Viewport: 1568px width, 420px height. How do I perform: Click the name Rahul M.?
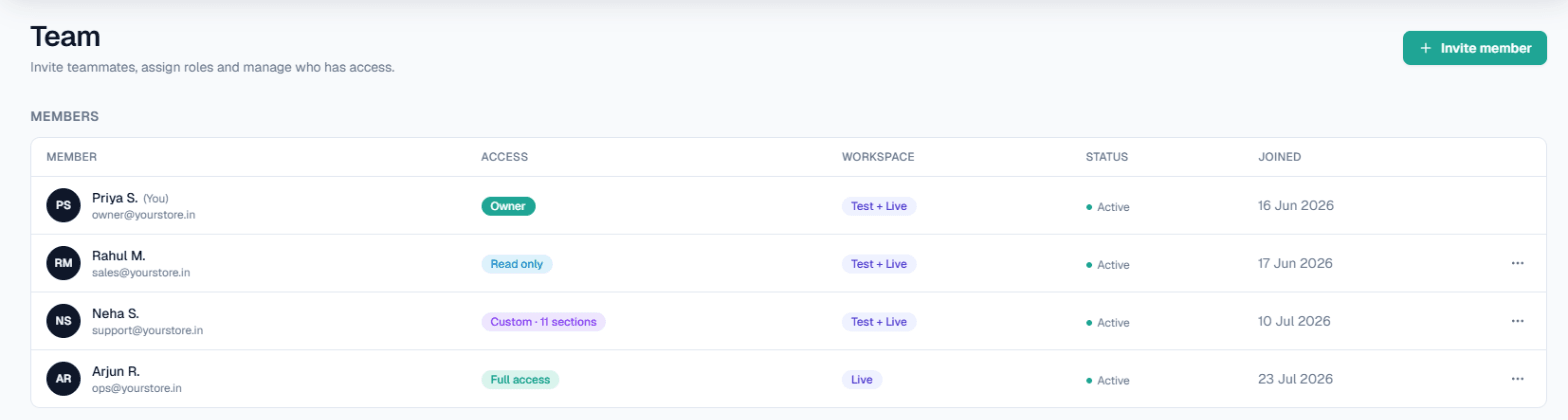click(119, 256)
